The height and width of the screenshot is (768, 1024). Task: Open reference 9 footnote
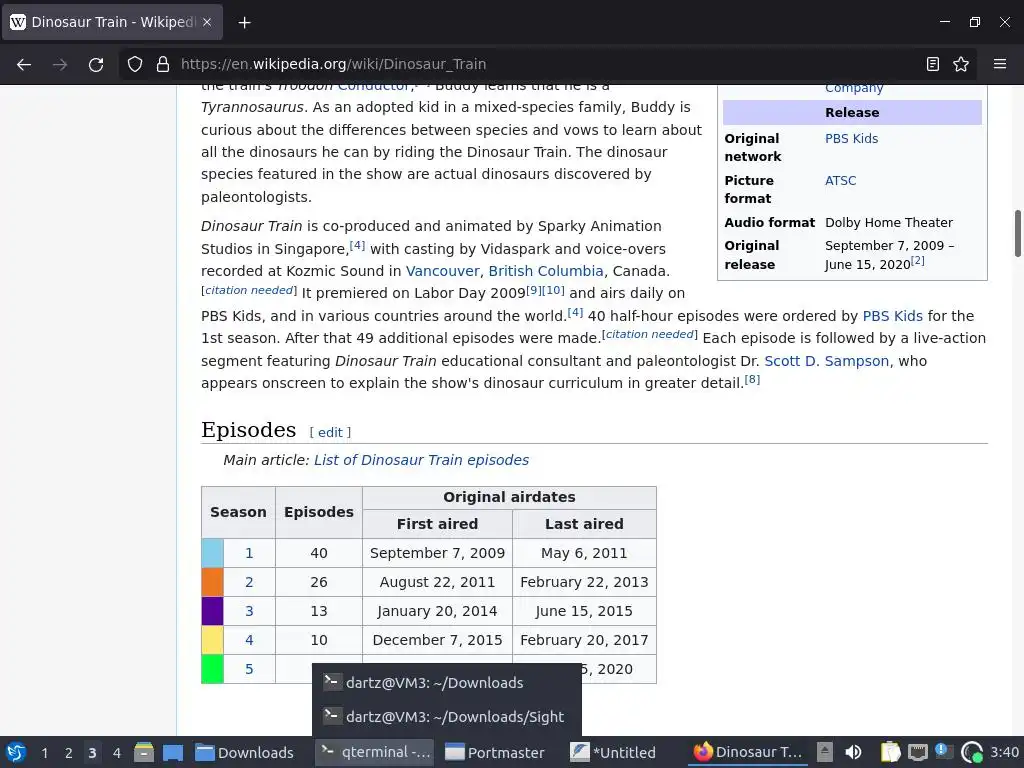[534, 290]
